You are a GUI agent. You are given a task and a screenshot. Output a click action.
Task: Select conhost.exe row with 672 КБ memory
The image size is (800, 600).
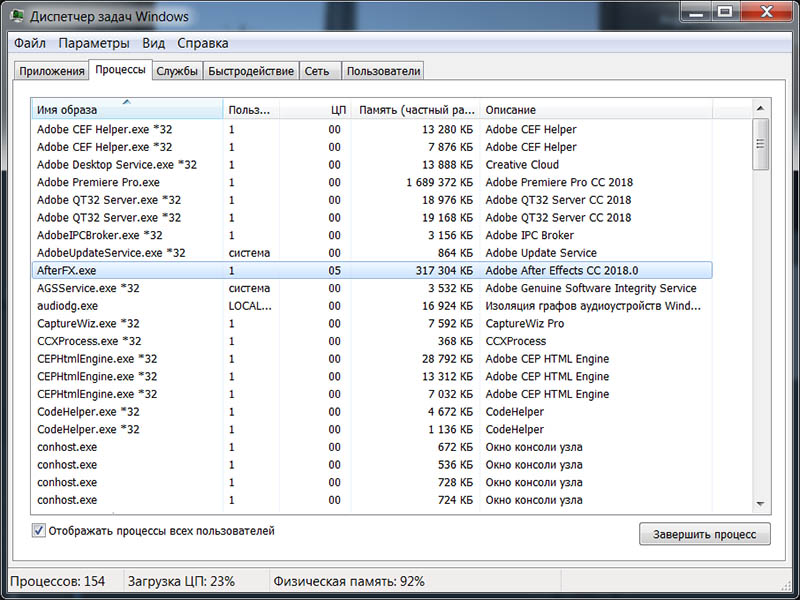[372, 447]
